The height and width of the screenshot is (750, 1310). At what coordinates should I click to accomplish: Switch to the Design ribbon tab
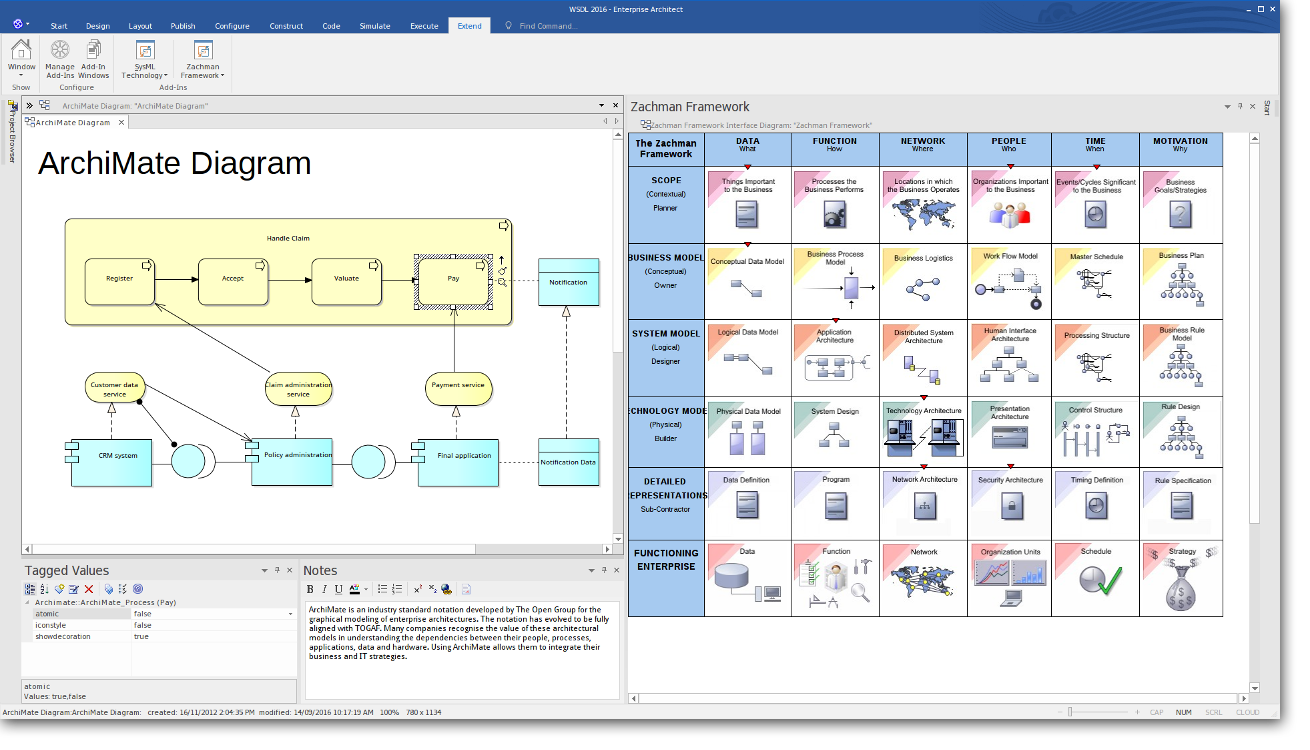98,26
